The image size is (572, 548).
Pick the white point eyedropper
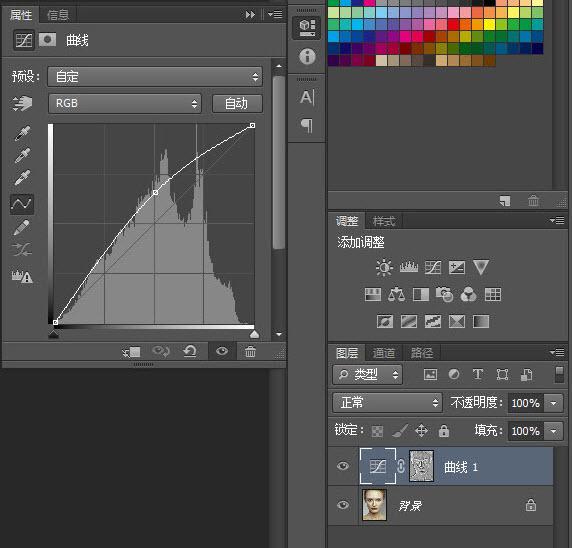click(x=22, y=178)
